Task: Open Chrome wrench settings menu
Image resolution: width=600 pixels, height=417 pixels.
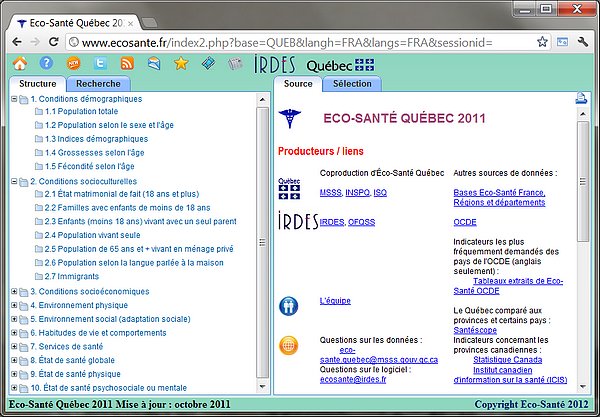Action: 583,42
